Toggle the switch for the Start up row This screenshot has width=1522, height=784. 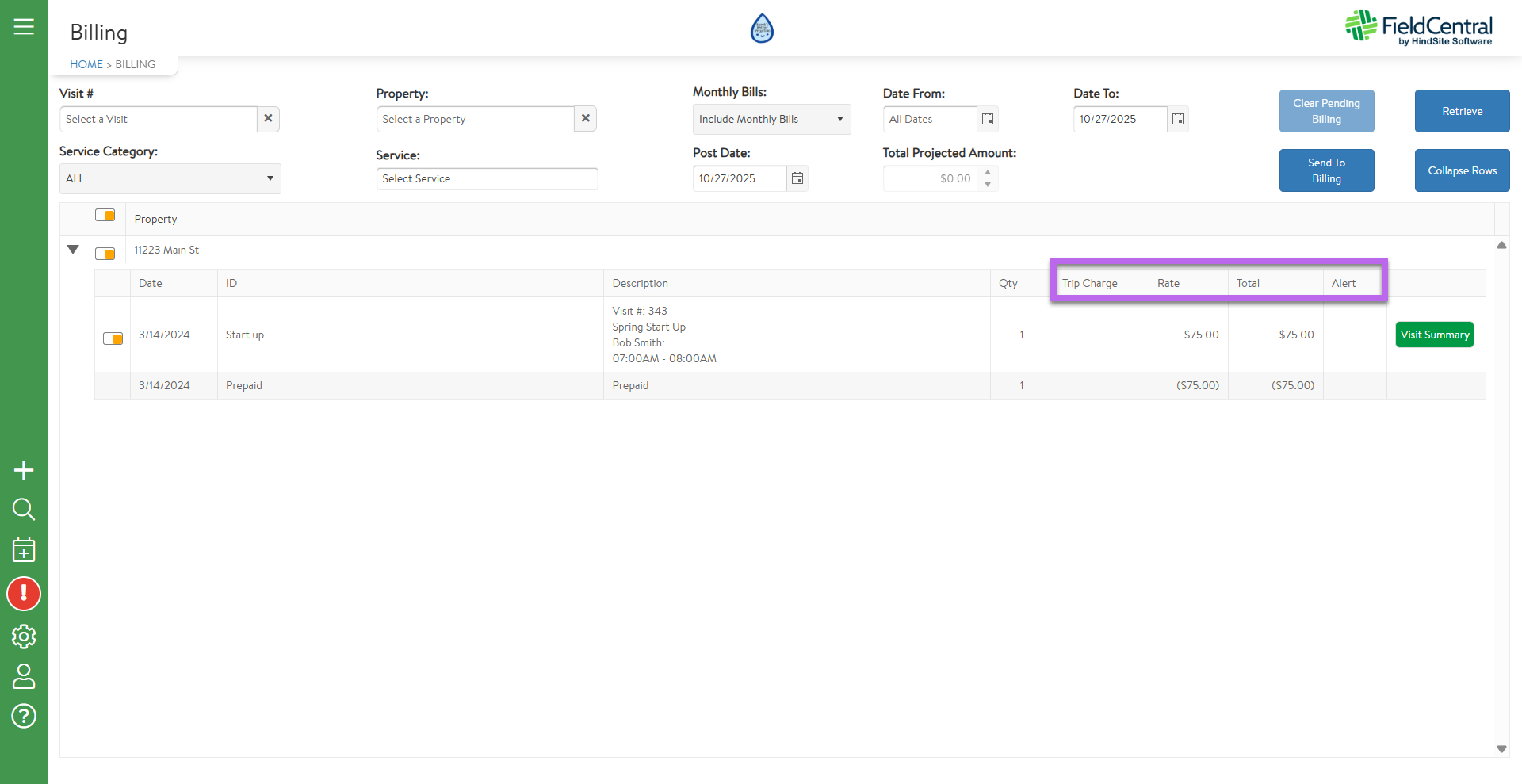pos(113,338)
